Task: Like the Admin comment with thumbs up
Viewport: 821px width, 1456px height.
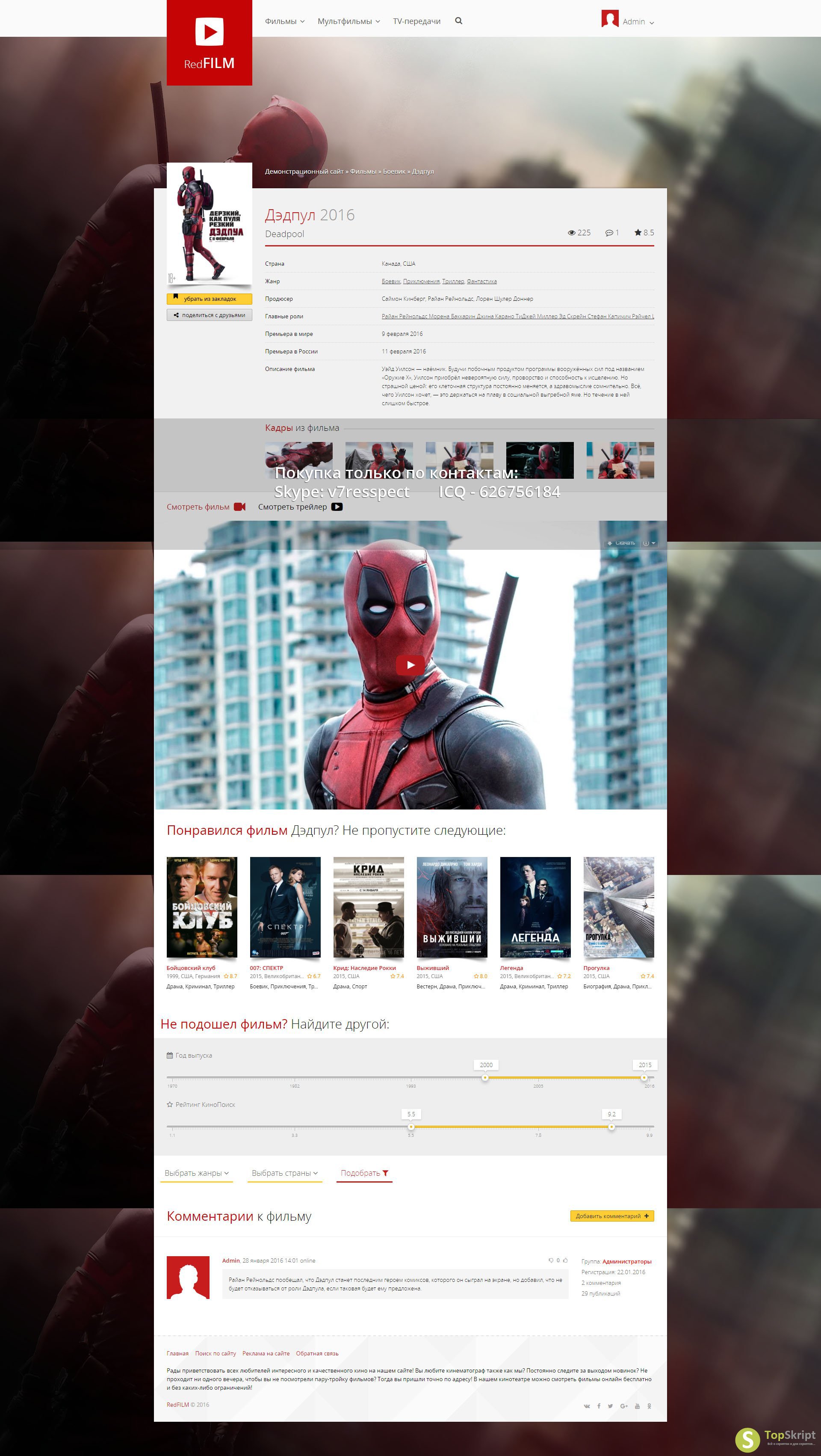Action: (x=565, y=1260)
